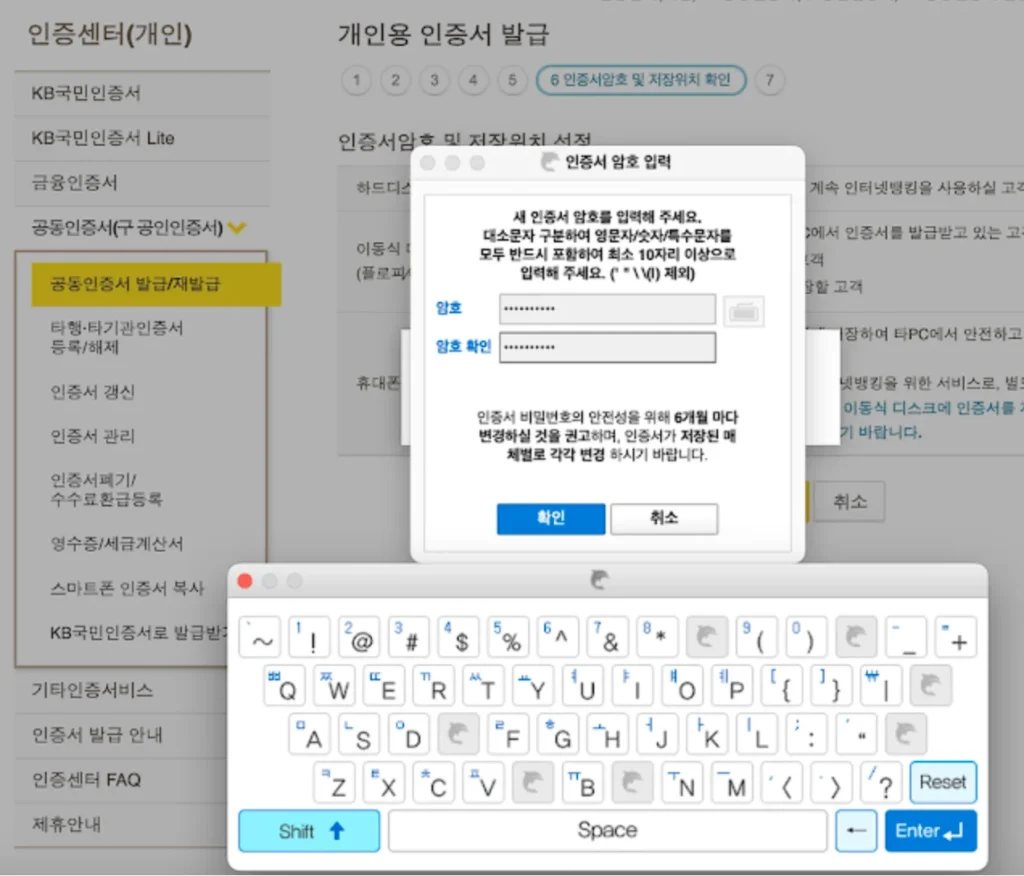Tap the # key on virtual keyboard
The image size is (1024, 876).
409,637
